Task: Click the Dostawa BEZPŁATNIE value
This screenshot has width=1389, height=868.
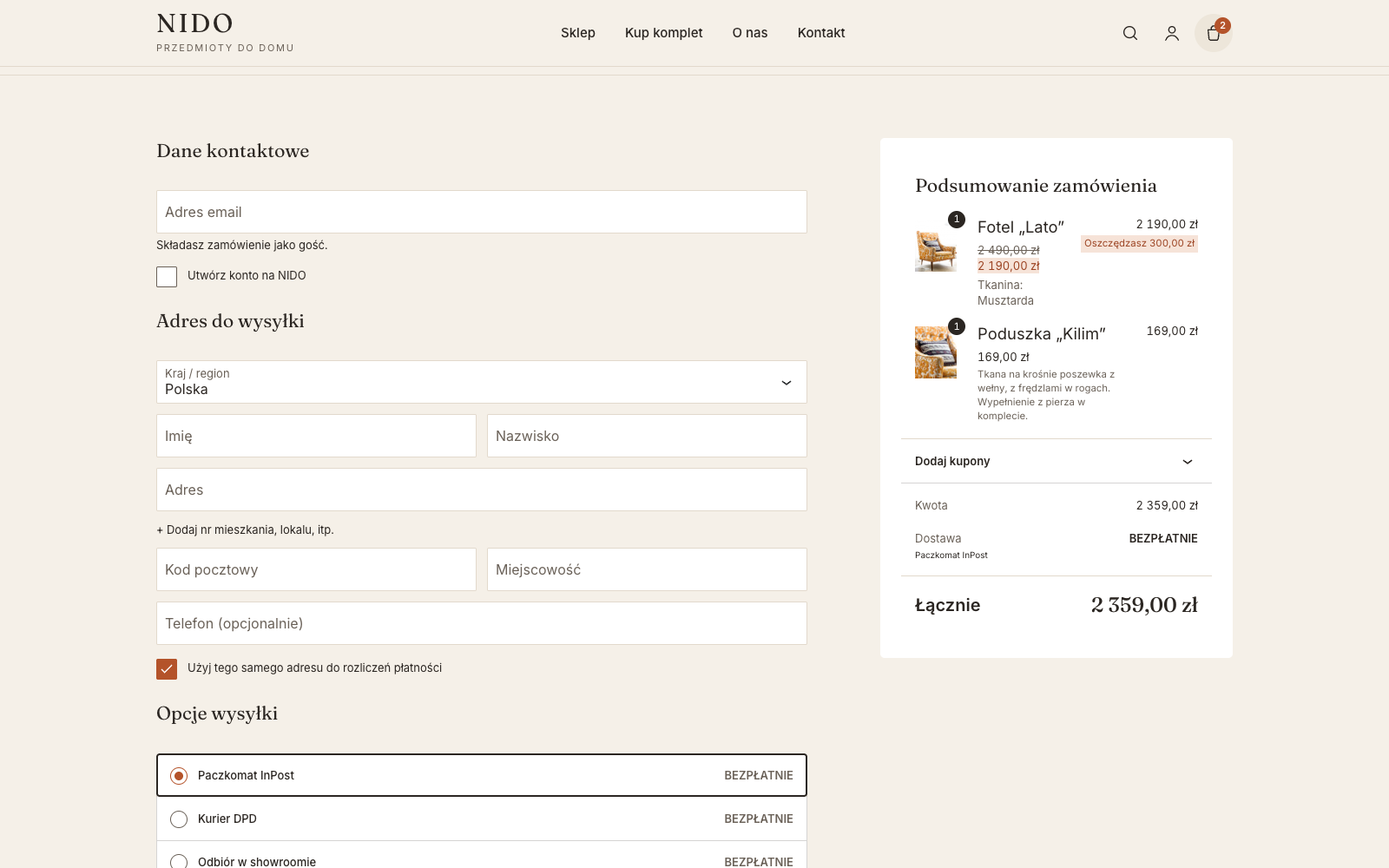Action: coord(1163,538)
